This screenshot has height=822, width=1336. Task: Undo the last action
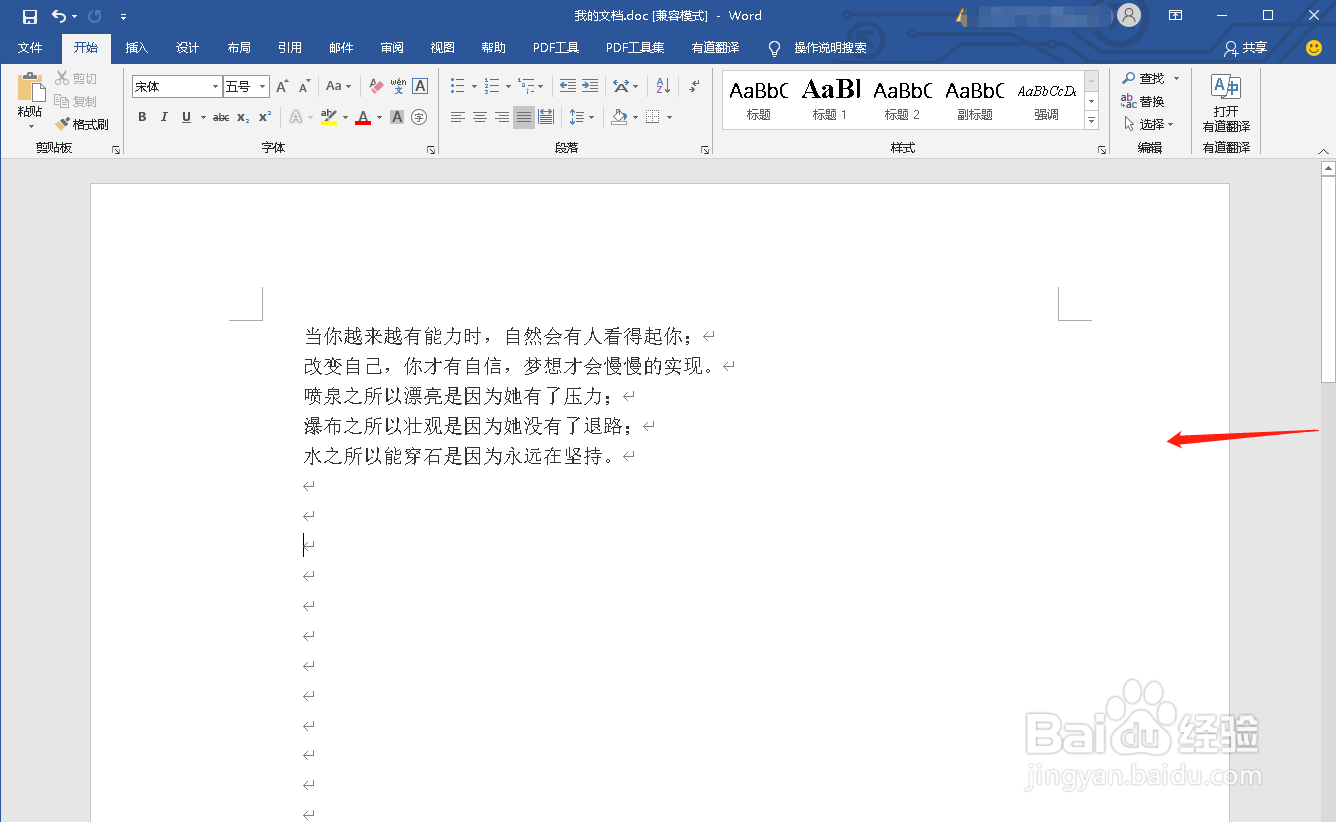coord(58,16)
